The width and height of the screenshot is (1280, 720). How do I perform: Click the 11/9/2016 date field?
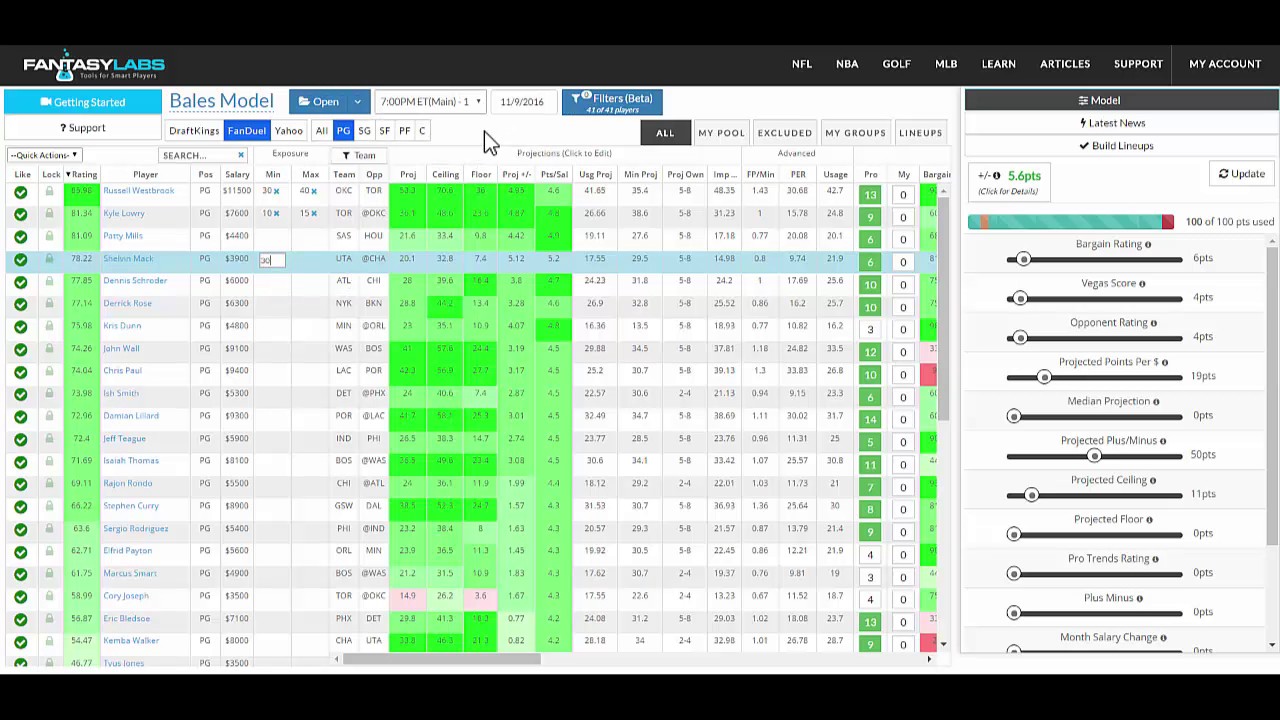522,102
